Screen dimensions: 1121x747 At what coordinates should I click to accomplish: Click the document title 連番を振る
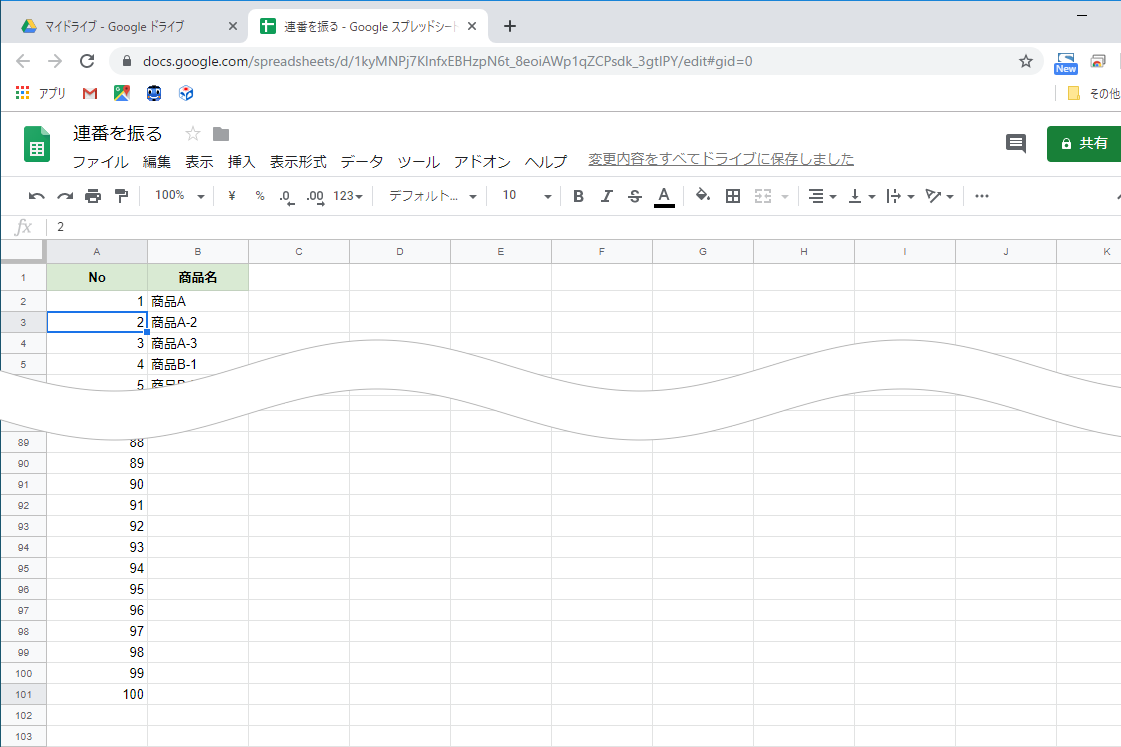[x=118, y=134]
